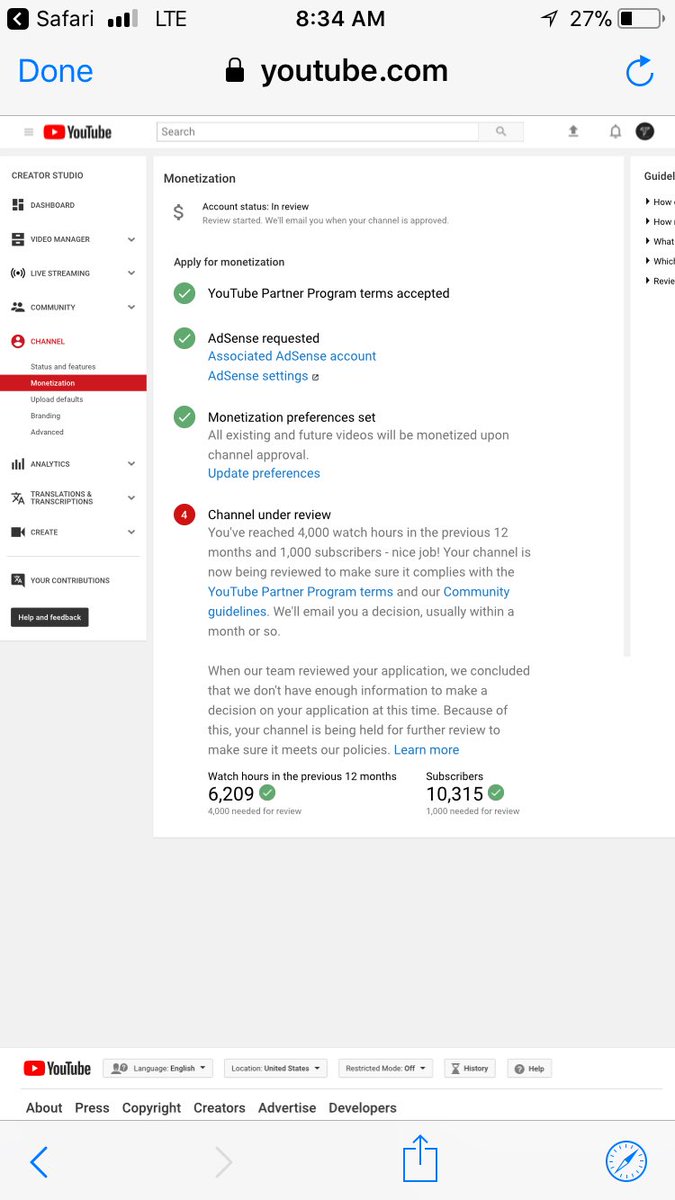Viewport: 675px width, 1200px height.
Task: Expand the Create section
Action: pyautogui.click(x=131, y=532)
